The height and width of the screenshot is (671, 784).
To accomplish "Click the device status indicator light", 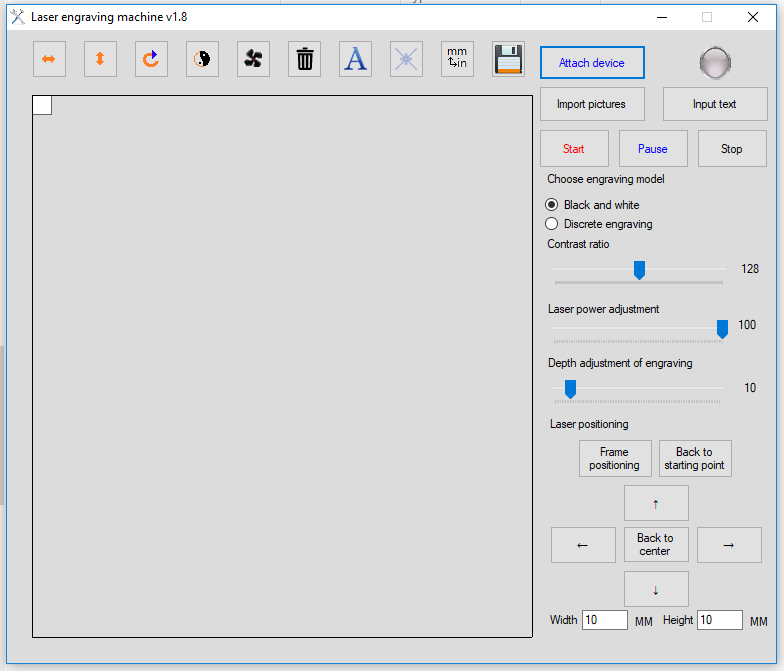I will [715, 63].
